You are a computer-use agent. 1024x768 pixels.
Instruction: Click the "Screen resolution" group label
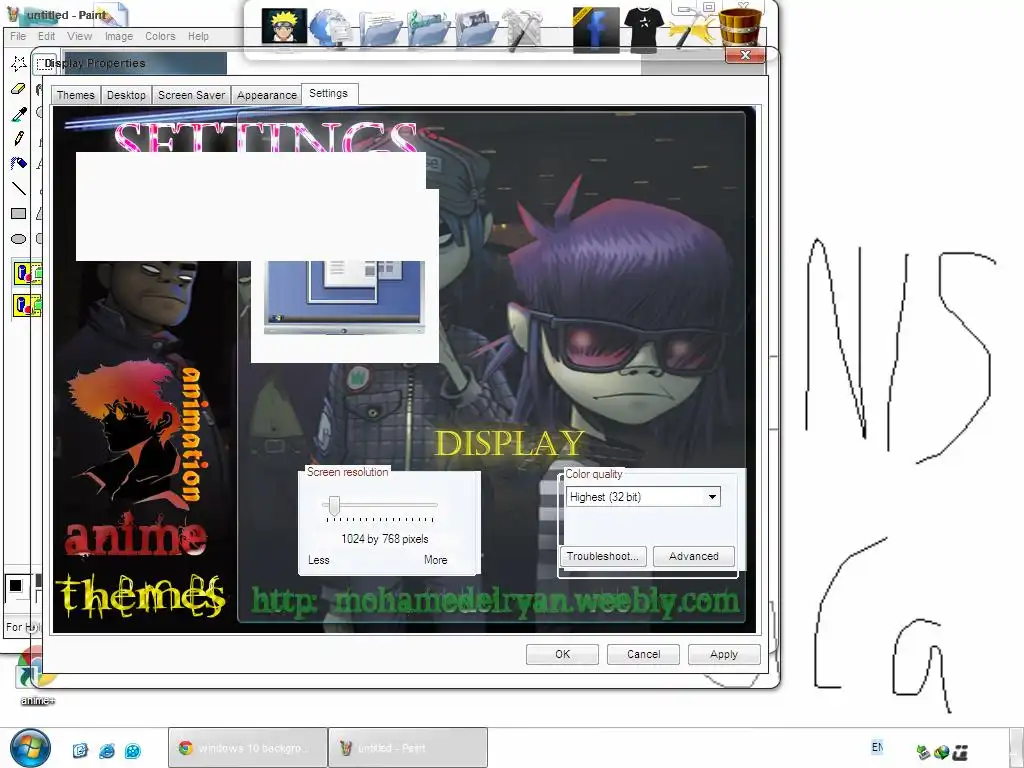(347, 472)
